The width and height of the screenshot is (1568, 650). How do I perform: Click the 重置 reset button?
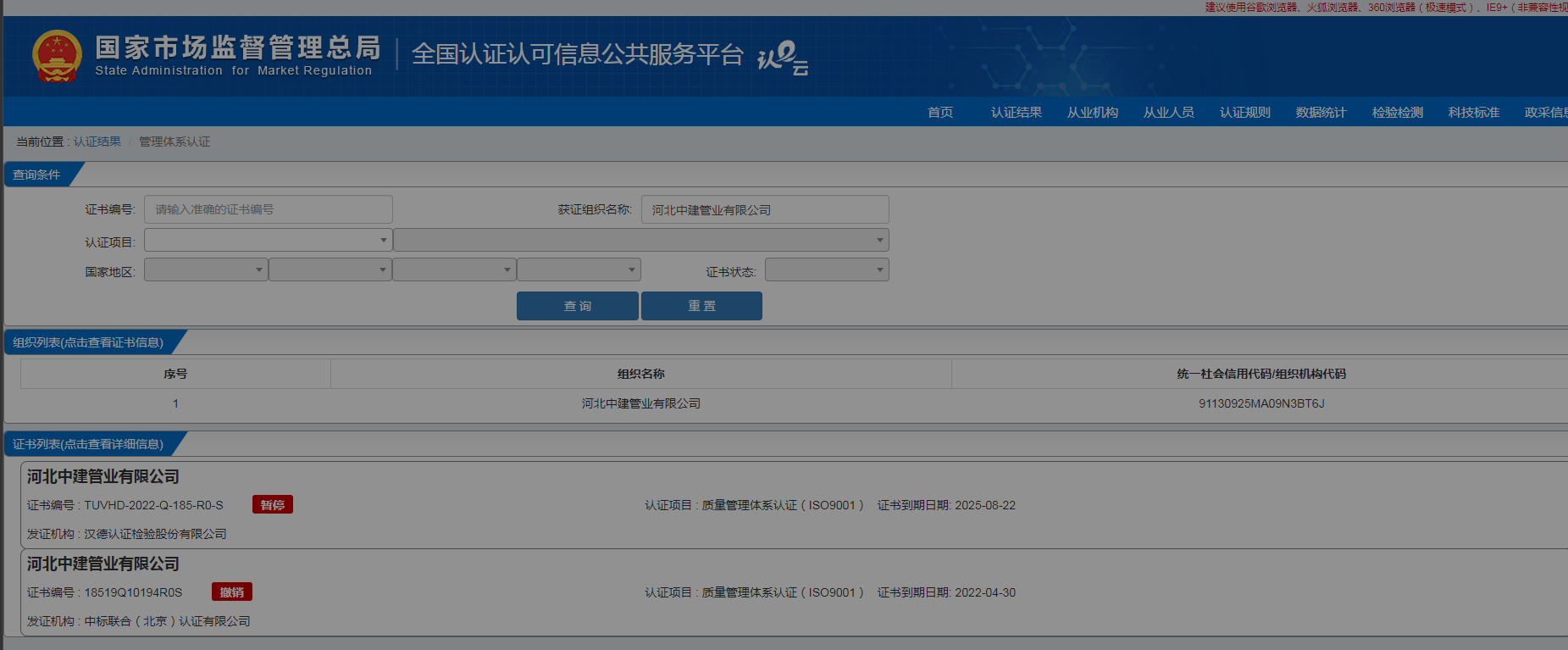pos(701,306)
